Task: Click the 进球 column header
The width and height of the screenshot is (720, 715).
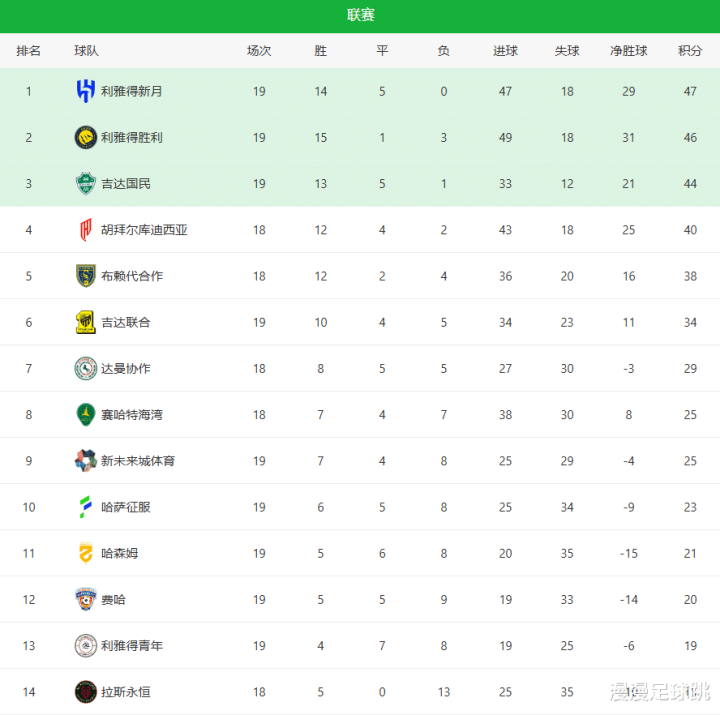Action: coord(505,50)
